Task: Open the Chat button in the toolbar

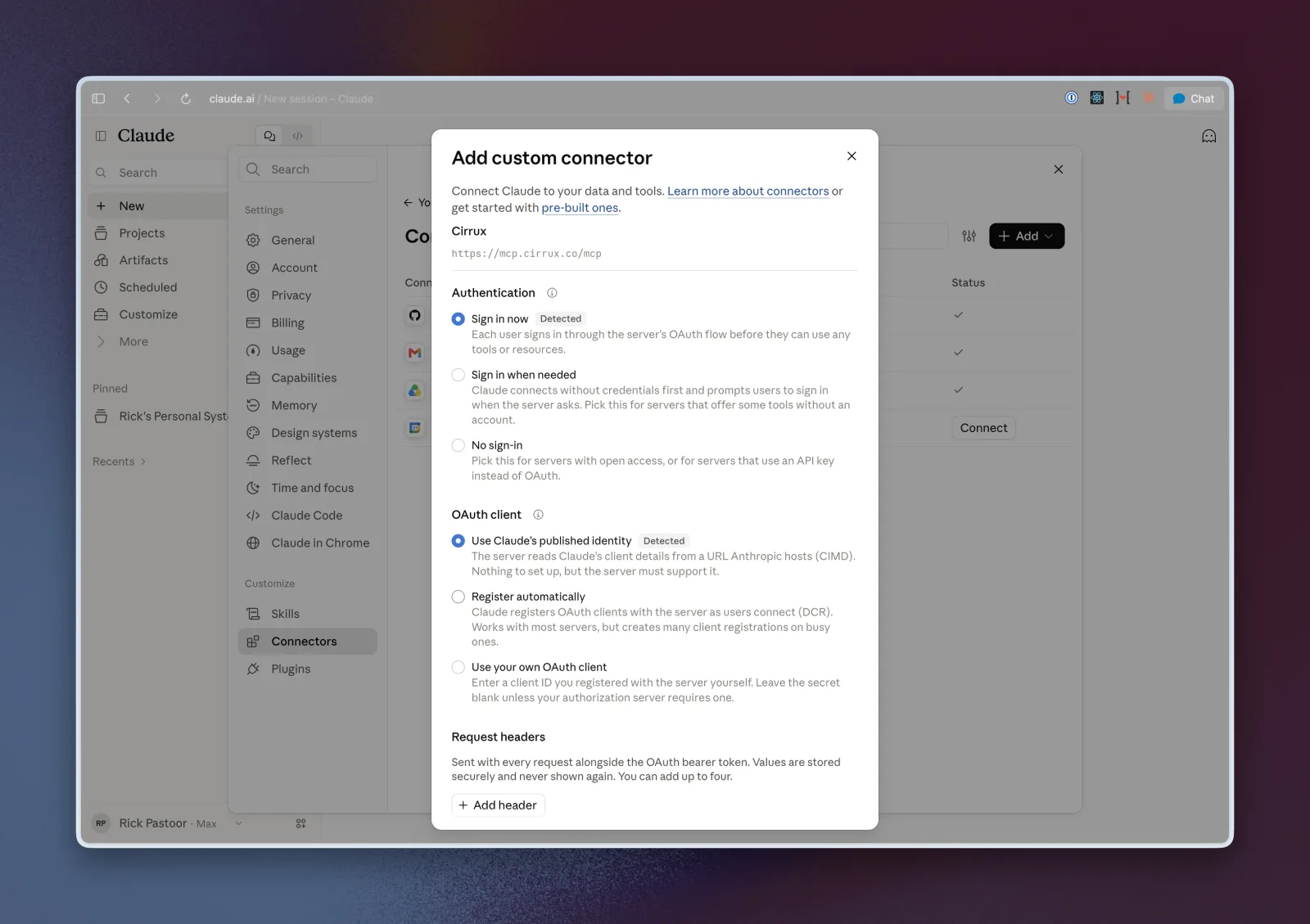Action: click(x=1193, y=99)
